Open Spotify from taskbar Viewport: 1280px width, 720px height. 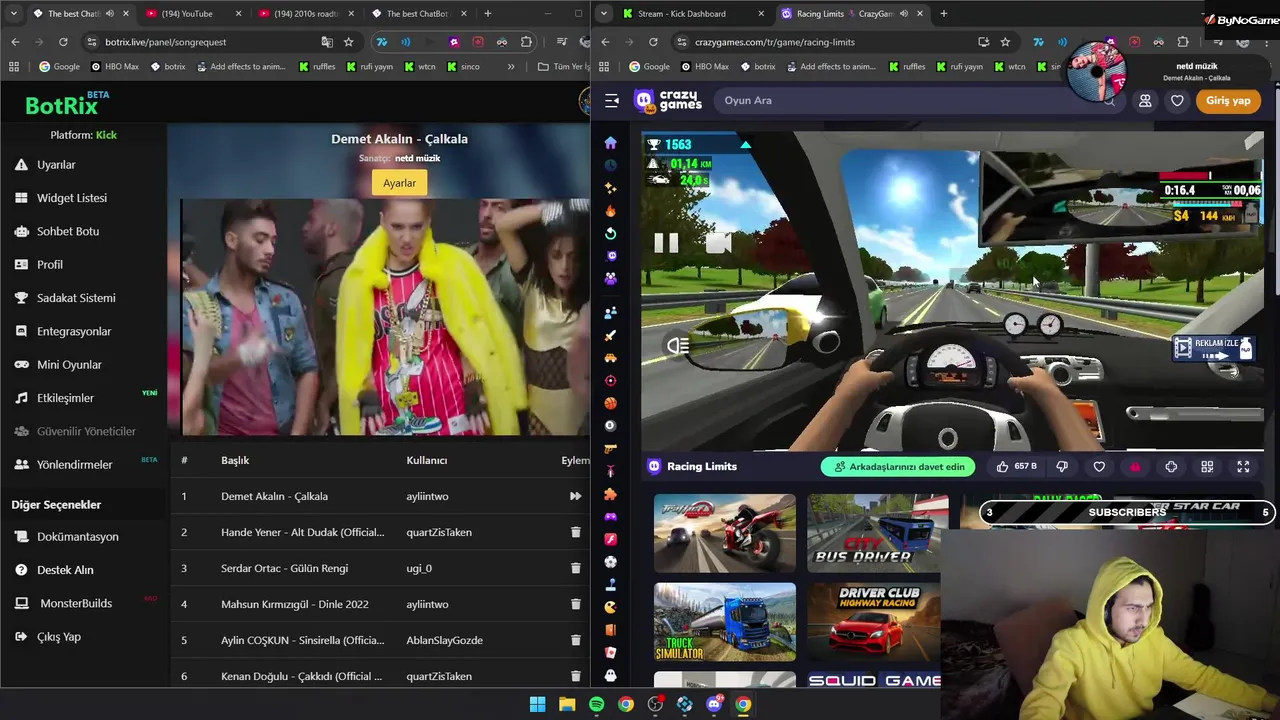tap(596, 704)
